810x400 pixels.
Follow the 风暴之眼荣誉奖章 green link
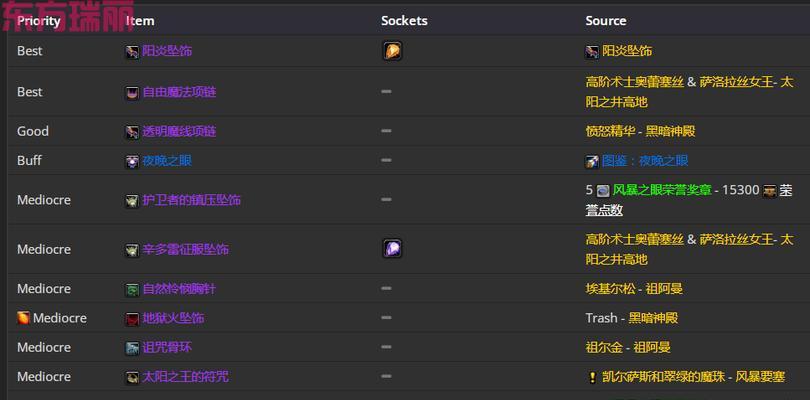point(662,190)
